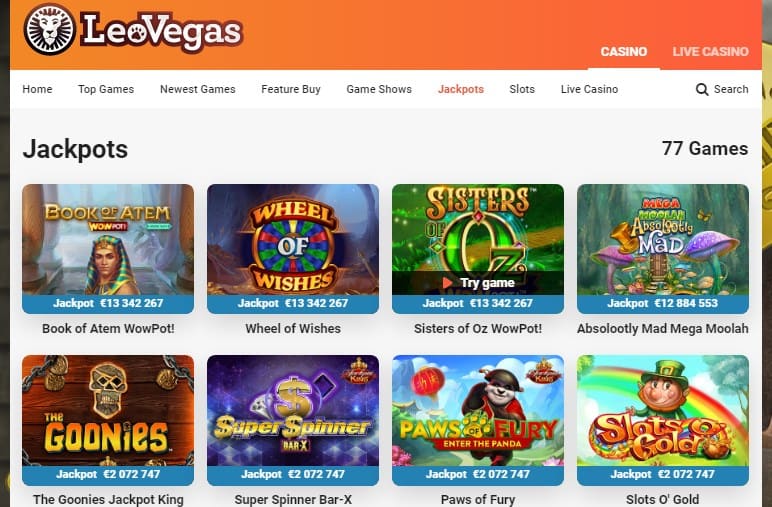This screenshot has width=772, height=507.
Task: Open the Paws of Fury game tile
Action: tap(478, 420)
